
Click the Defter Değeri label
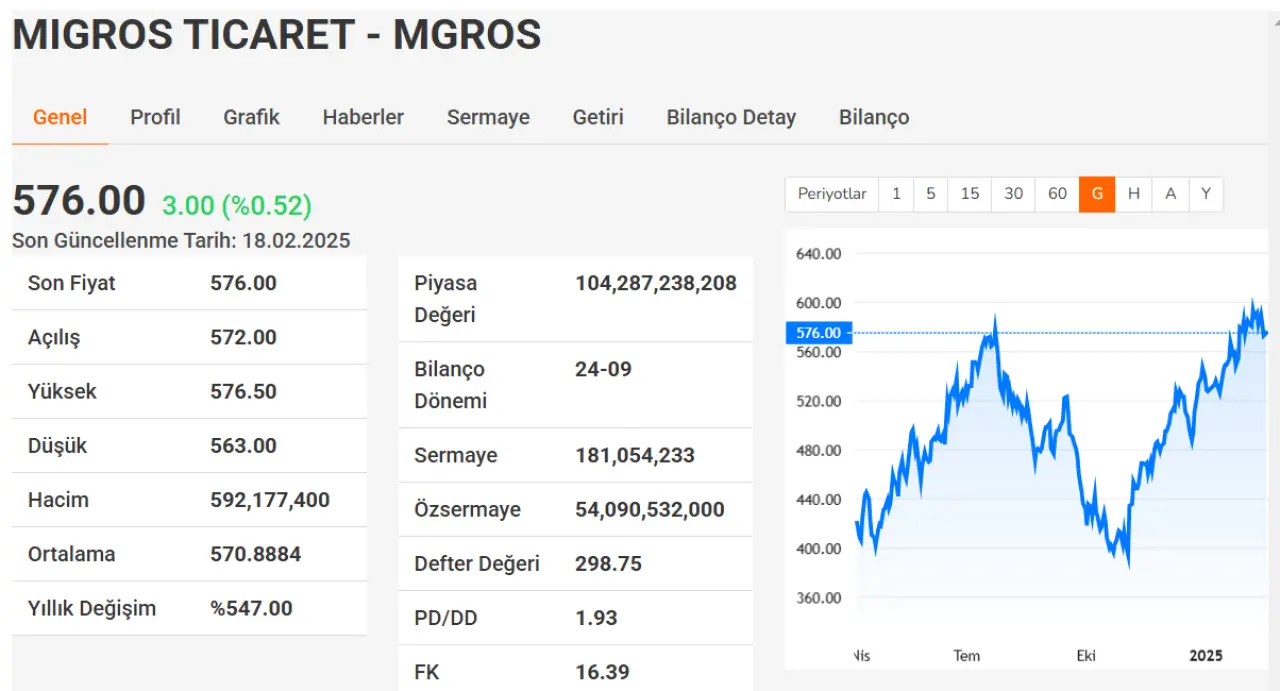click(477, 563)
